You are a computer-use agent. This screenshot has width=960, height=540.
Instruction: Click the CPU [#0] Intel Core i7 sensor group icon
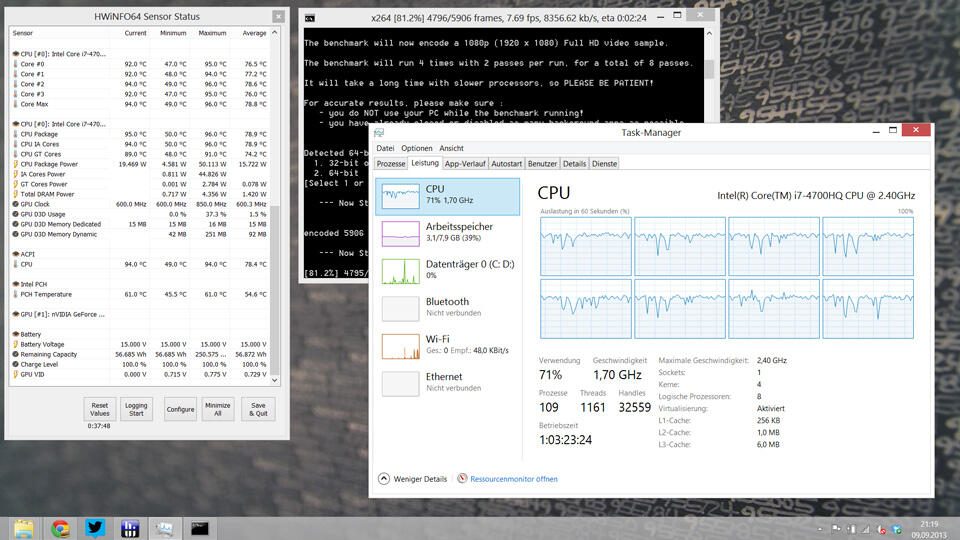15,54
